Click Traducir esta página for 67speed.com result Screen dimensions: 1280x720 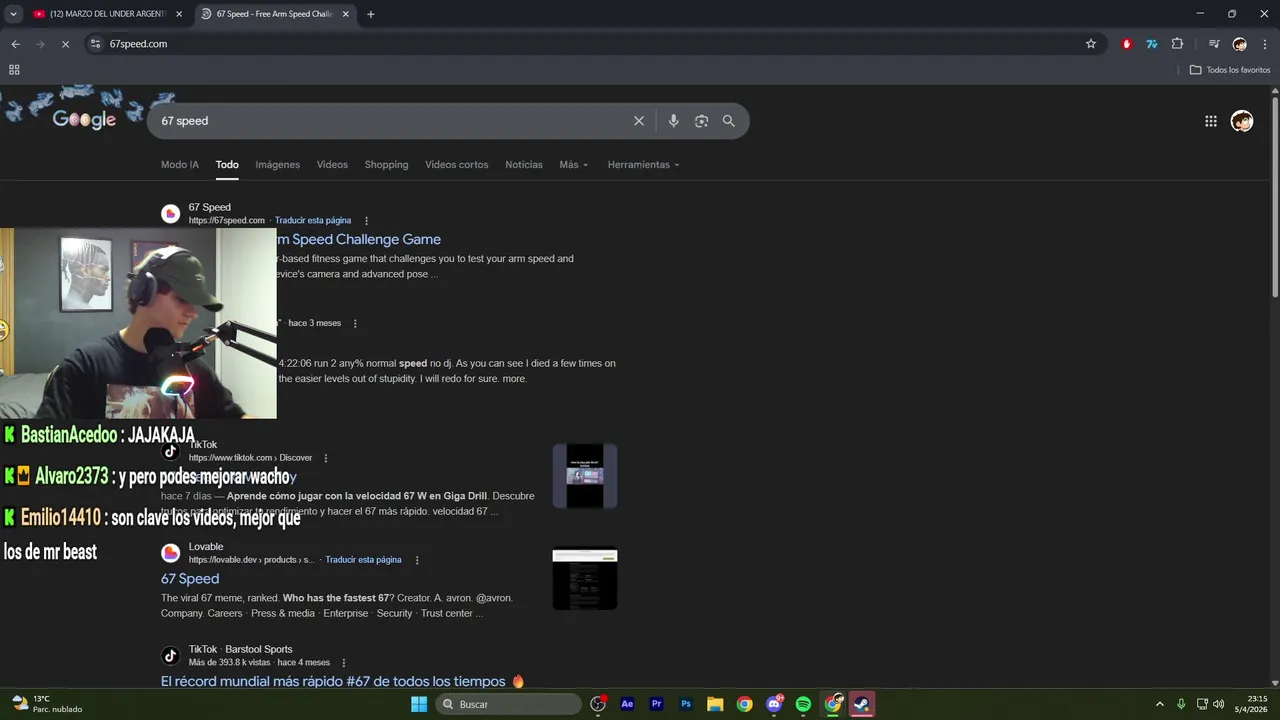[x=313, y=221]
